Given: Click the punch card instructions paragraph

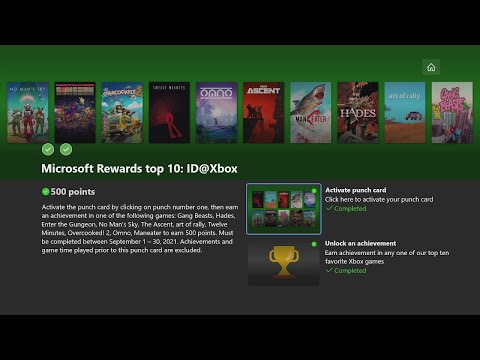Looking at the screenshot, I should 140,229.
